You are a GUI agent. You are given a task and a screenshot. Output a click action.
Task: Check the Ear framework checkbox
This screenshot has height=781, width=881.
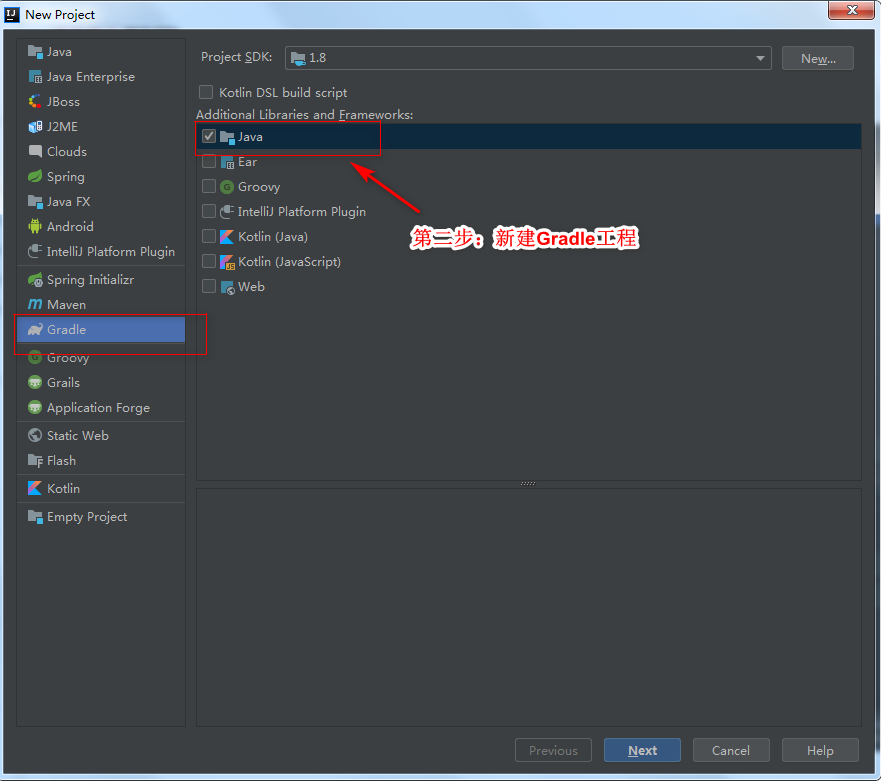[209, 162]
